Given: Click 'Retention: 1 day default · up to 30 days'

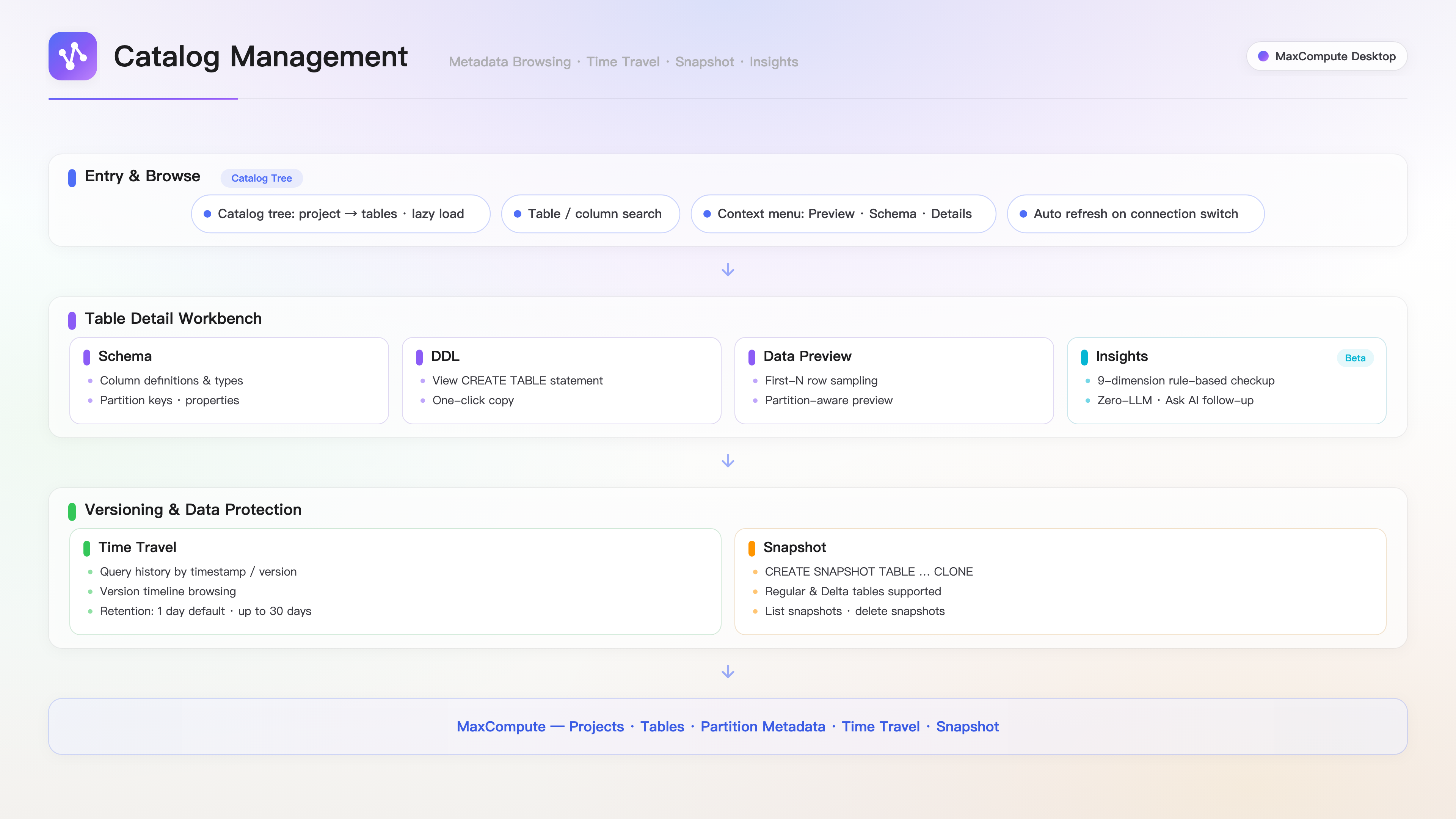Looking at the screenshot, I should [x=206, y=611].
